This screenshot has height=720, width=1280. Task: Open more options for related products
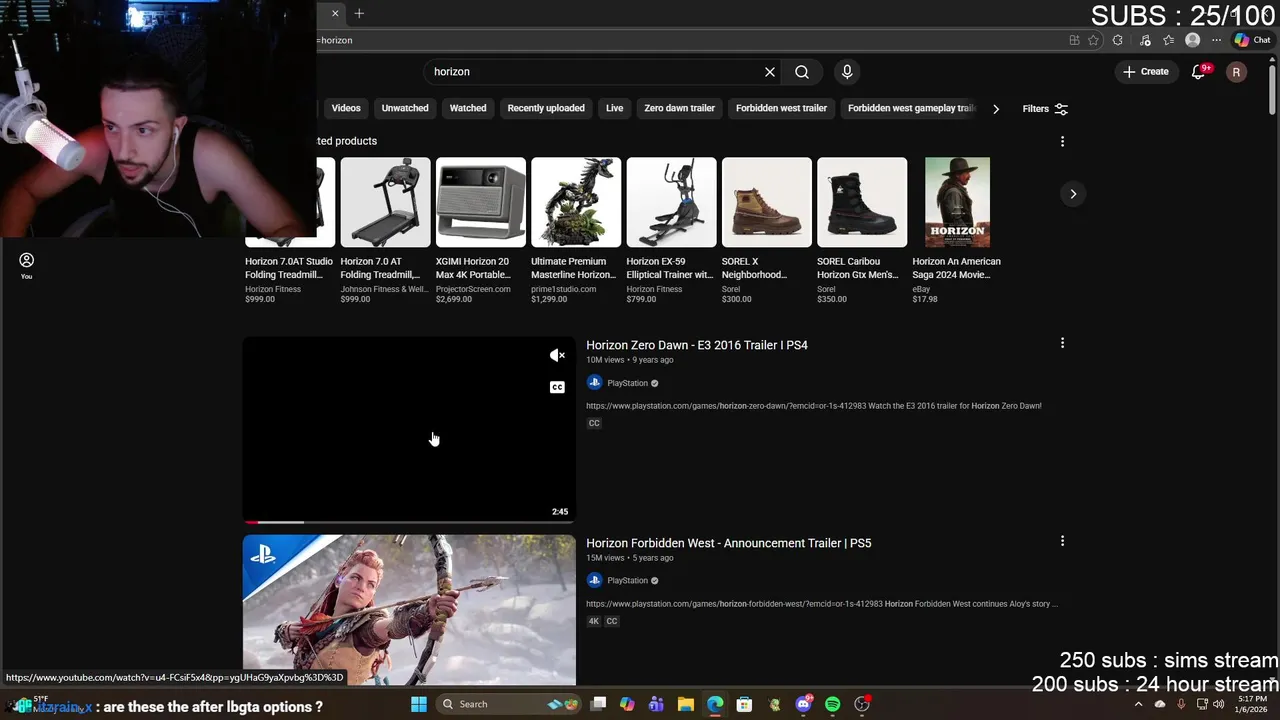click(1062, 141)
